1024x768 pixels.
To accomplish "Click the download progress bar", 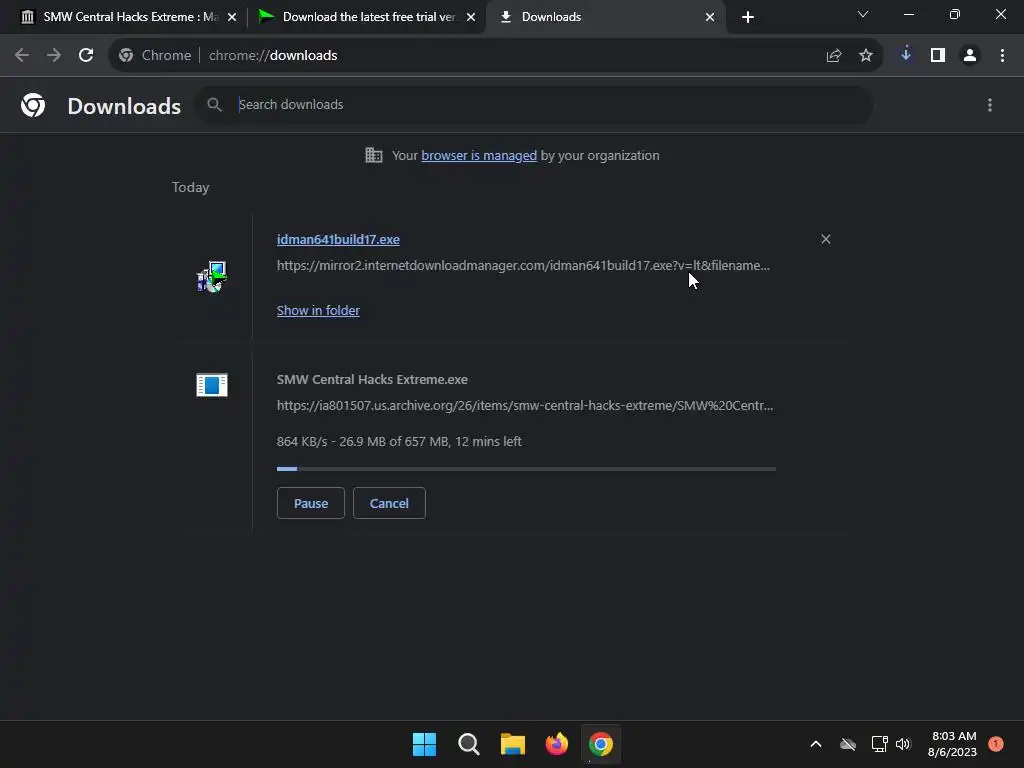I will click(526, 469).
